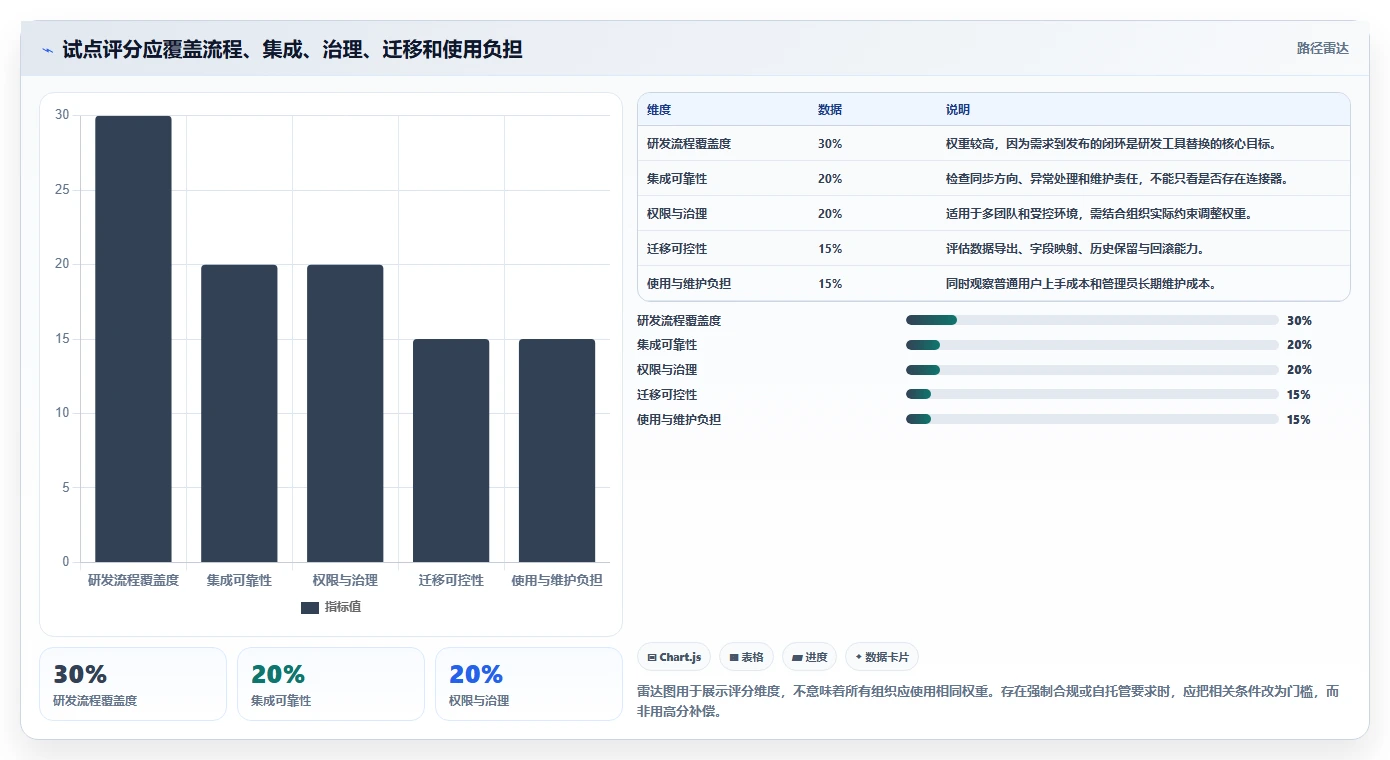This screenshot has height=760, width=1390.
Task: Click the 权限与治理 x-axis label
Action: pyautogui.click(x=345, y=580)
